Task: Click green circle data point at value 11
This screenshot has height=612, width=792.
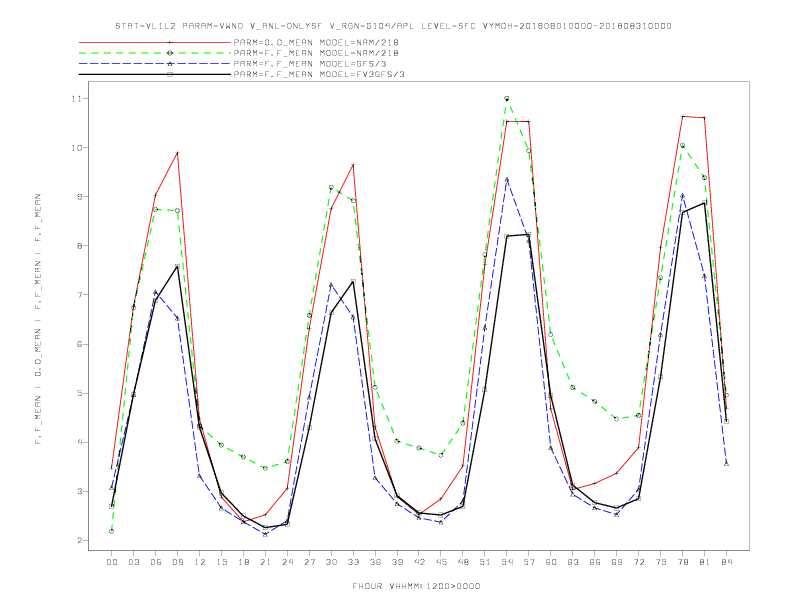Action: [507, 98]
